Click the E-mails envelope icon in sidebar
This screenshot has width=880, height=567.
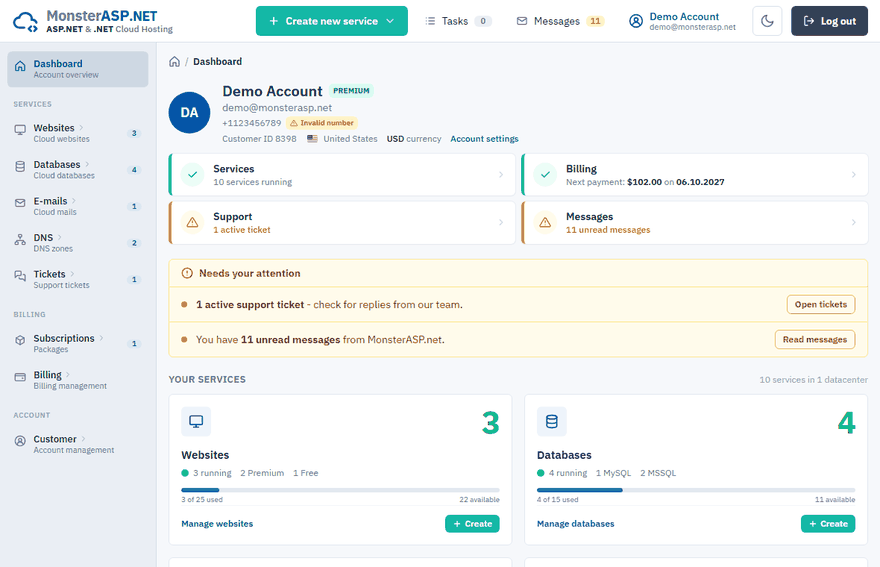click(x=20, y=203)
